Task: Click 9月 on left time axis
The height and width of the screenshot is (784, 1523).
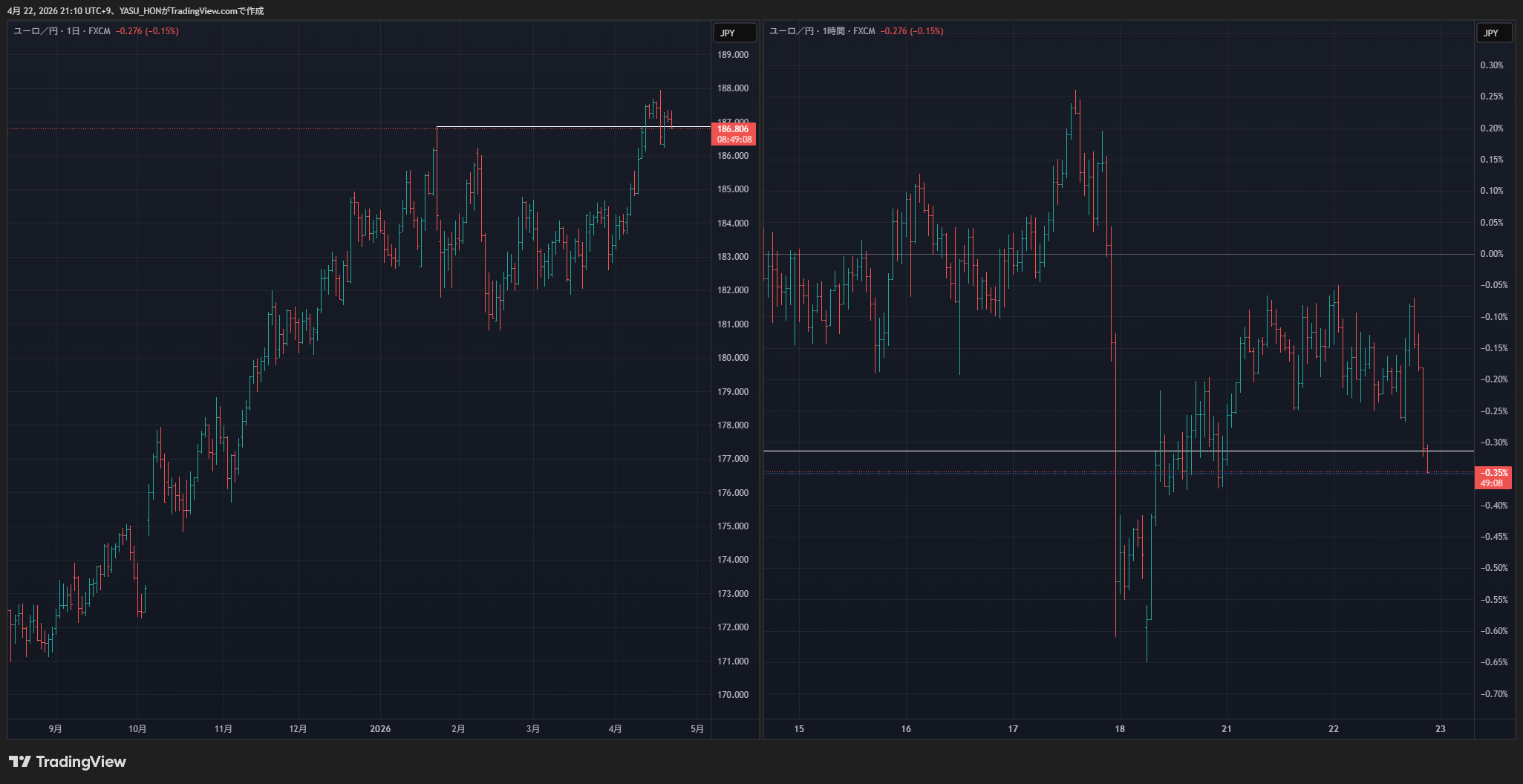Action: 56,729
